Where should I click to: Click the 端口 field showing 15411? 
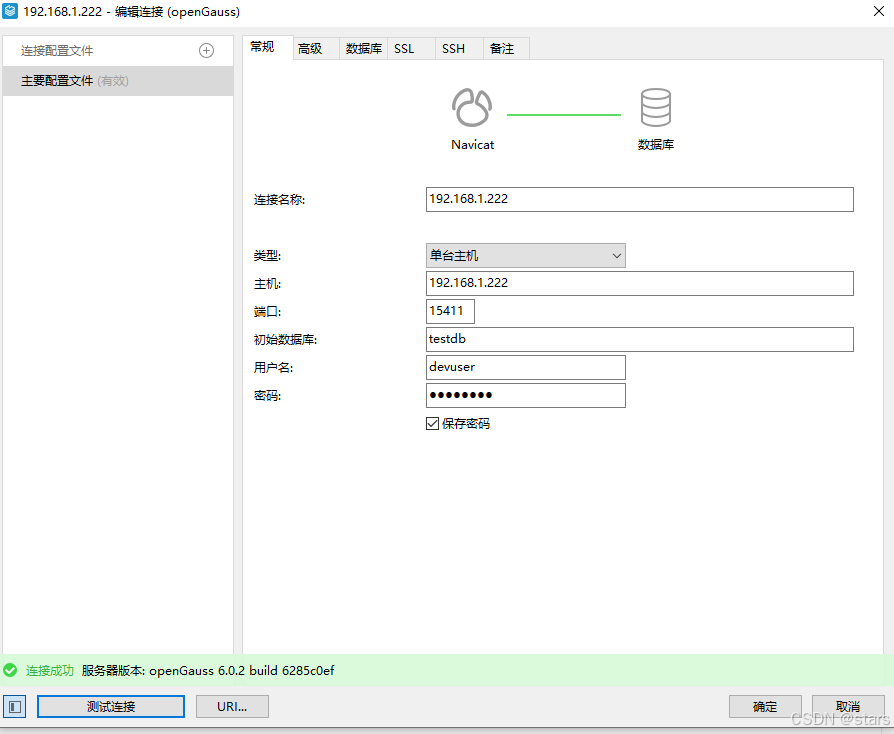click(450, 311)
